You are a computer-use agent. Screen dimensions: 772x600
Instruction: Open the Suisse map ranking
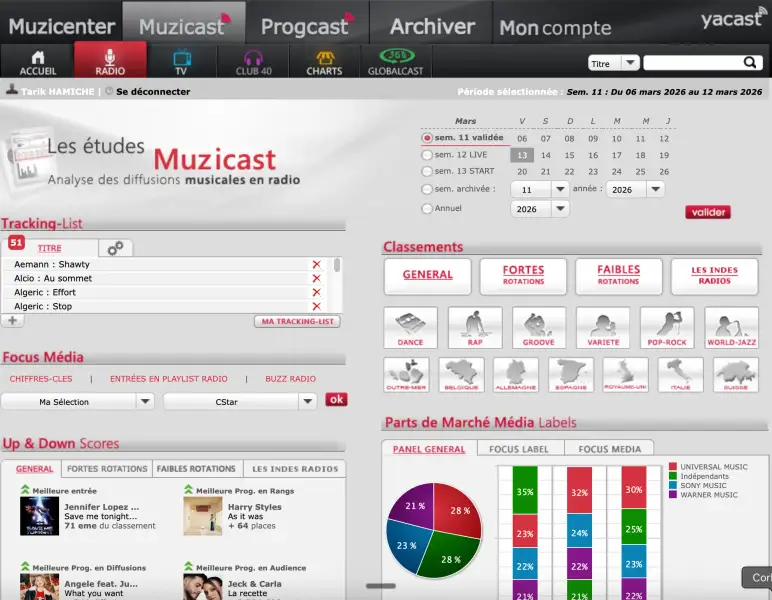[736, 375]
